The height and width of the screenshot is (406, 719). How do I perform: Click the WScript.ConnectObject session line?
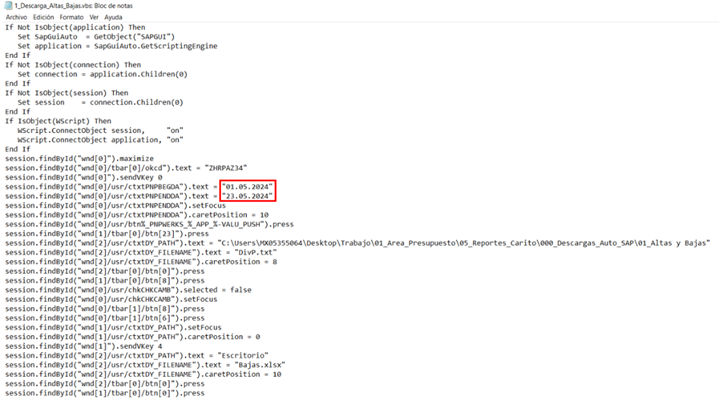point(100,130)
